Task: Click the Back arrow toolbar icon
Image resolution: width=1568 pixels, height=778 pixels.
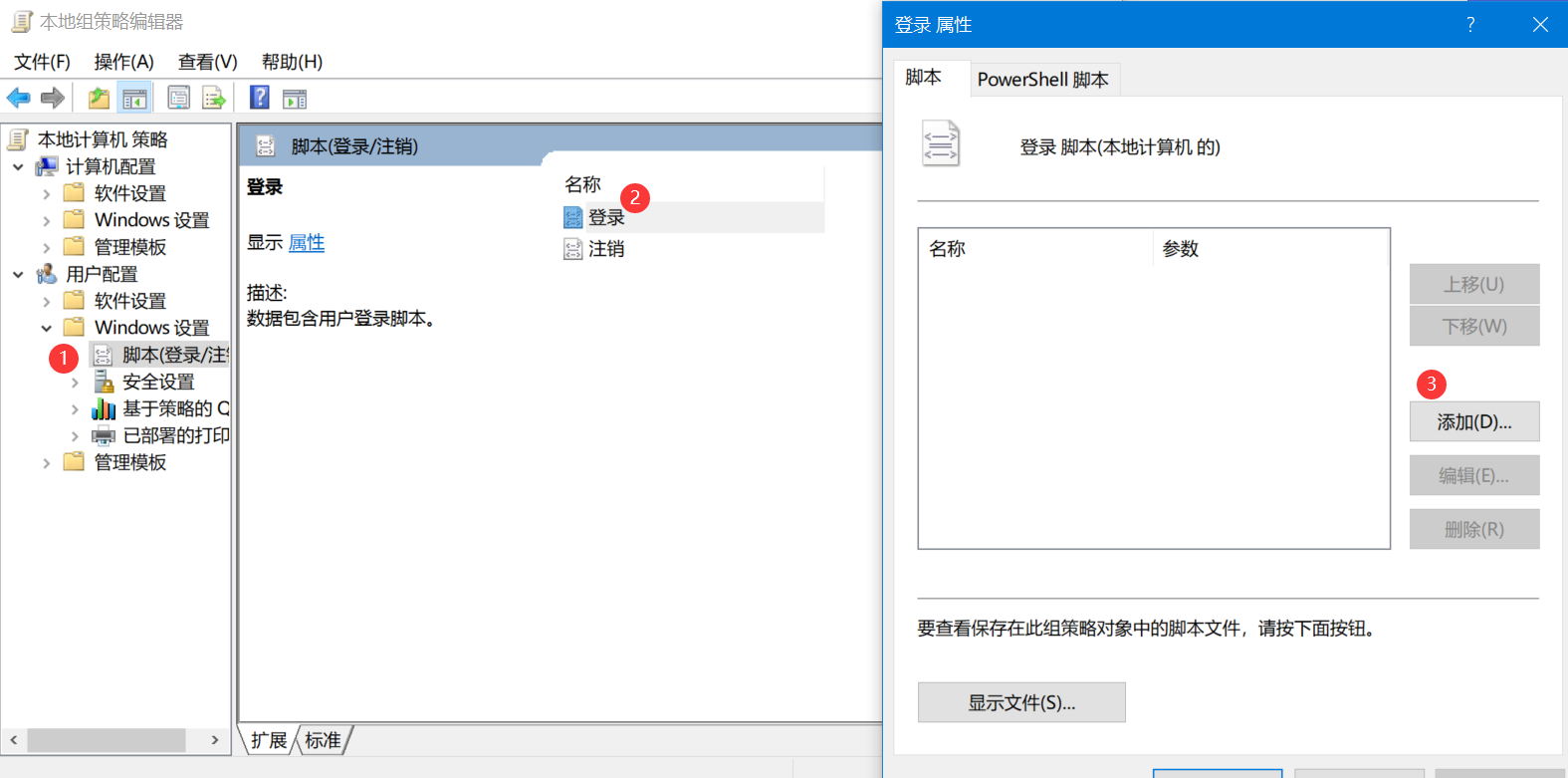Action: tap(18, 98)
